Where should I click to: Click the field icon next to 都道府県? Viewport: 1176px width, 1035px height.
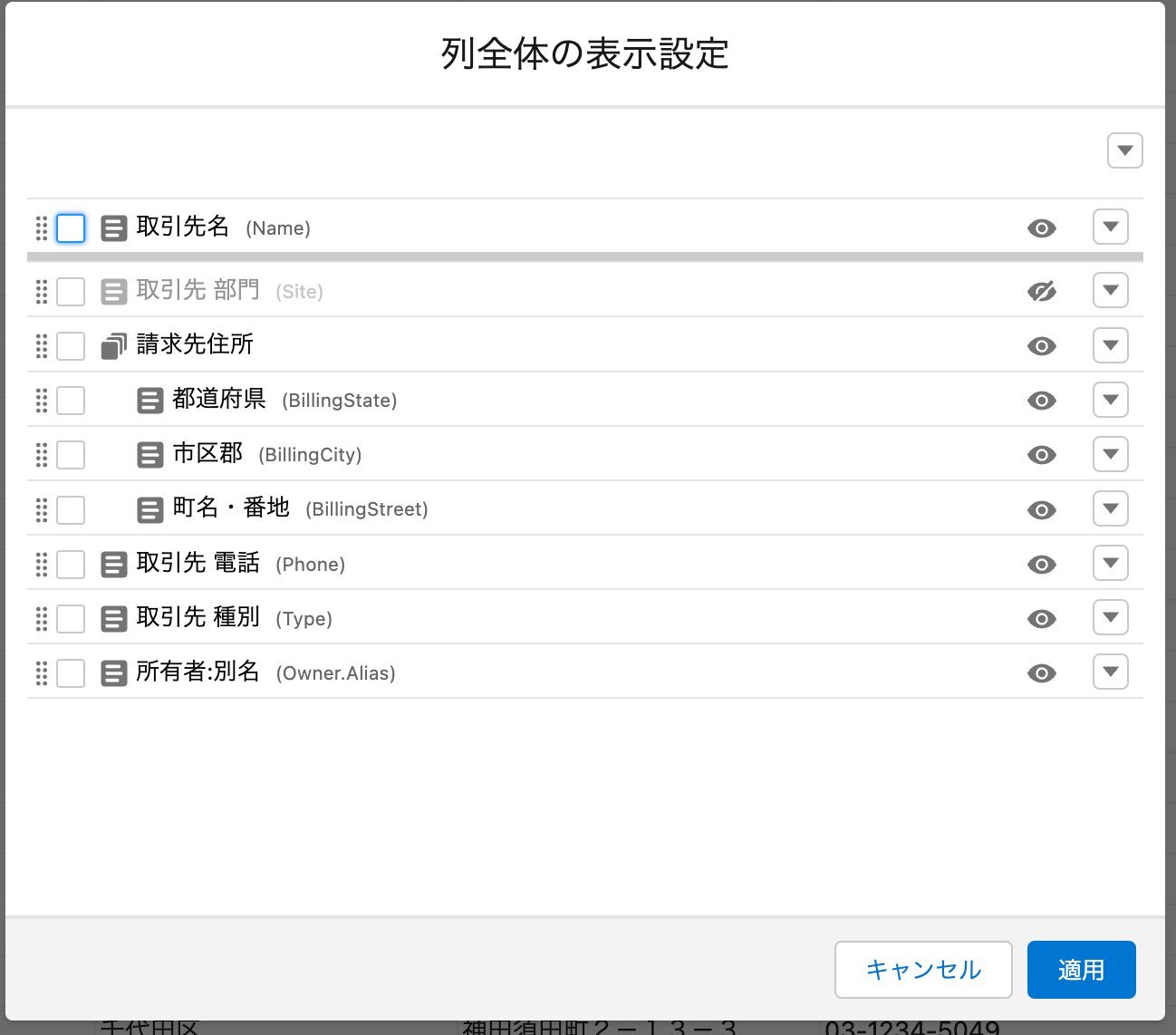point(150,401)
